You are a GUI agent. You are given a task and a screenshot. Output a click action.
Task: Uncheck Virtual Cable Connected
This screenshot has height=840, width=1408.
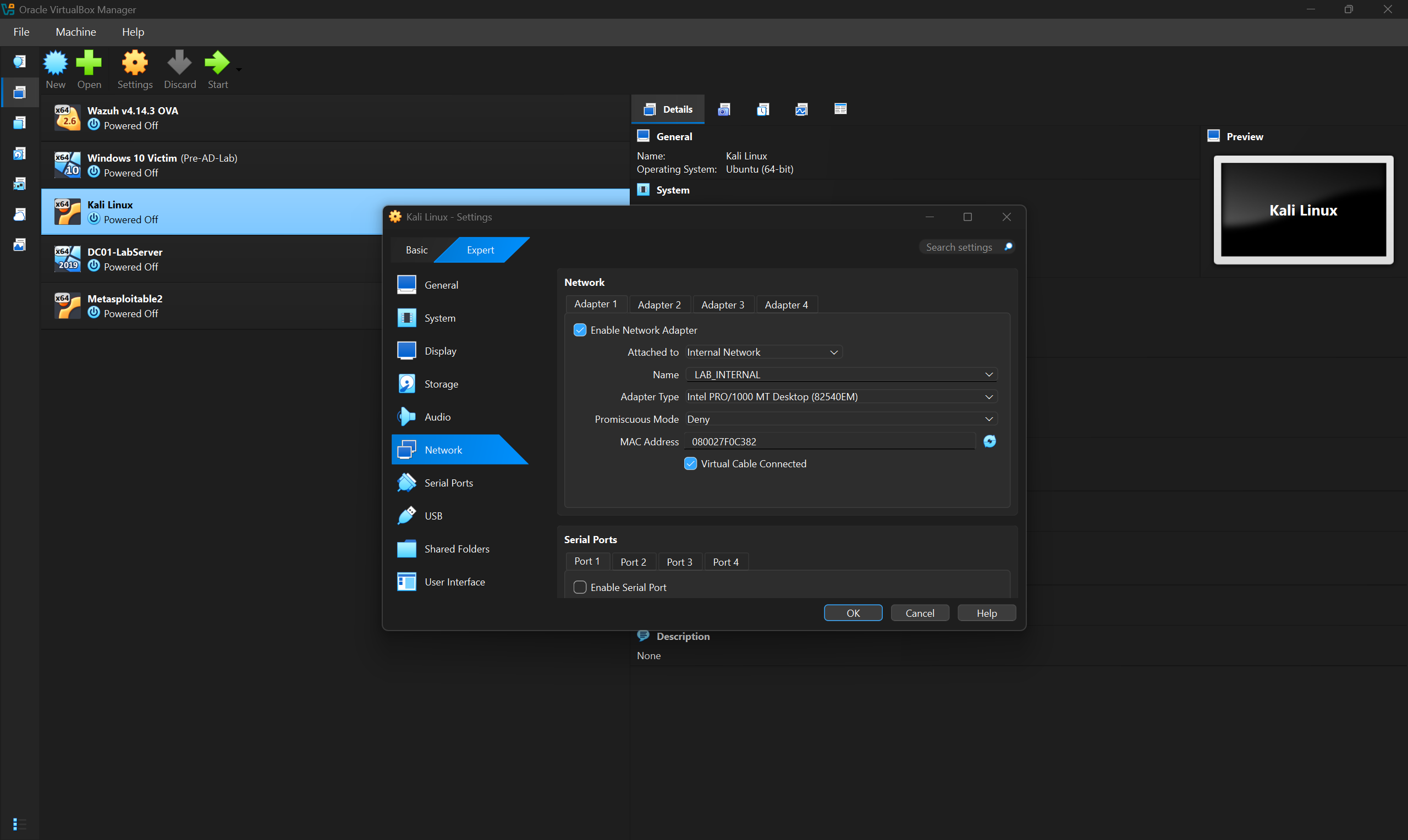click(690, 463)
